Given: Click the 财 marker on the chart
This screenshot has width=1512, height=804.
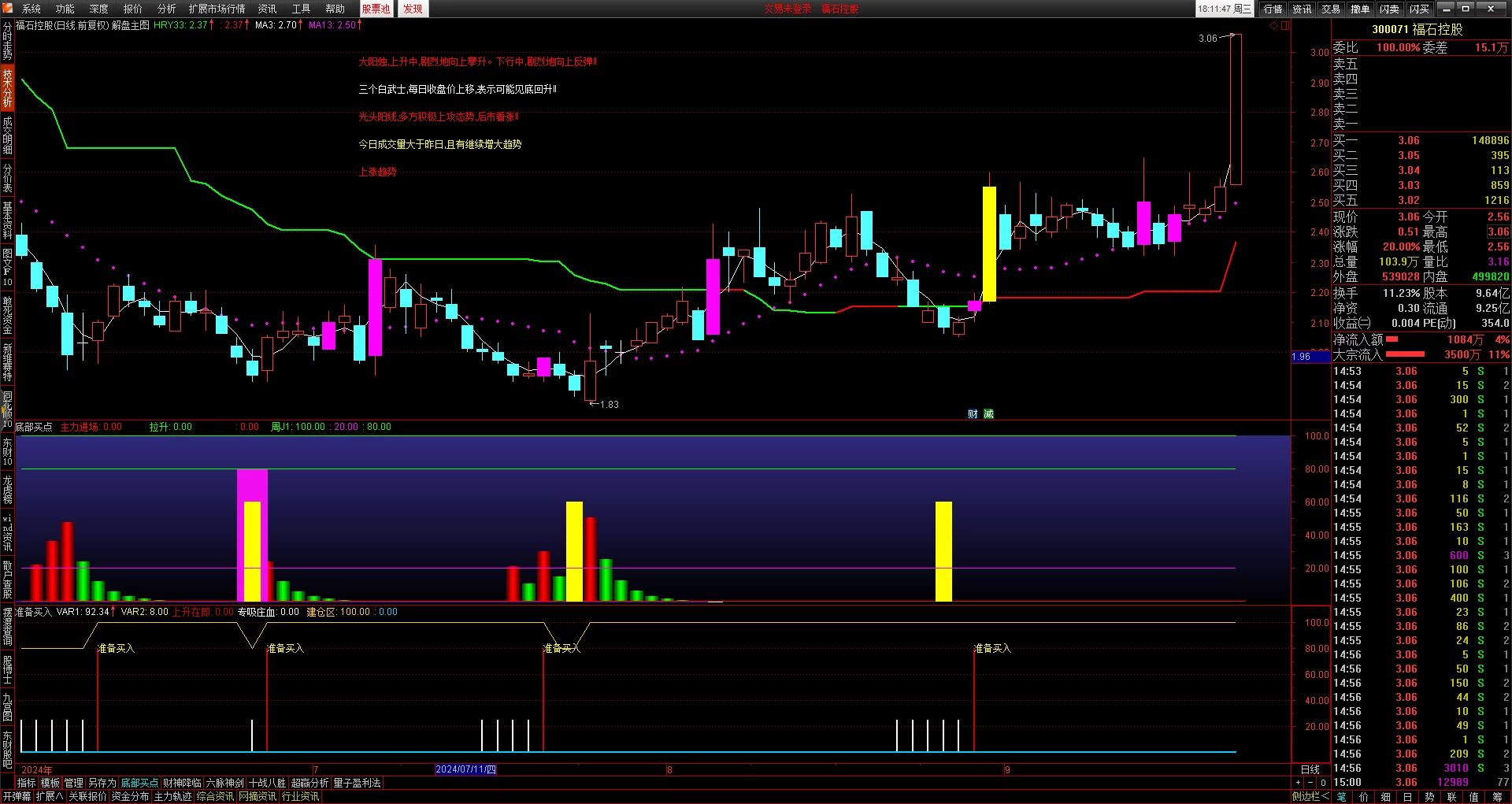Looking at the screenshot, I should coord(973,414).
